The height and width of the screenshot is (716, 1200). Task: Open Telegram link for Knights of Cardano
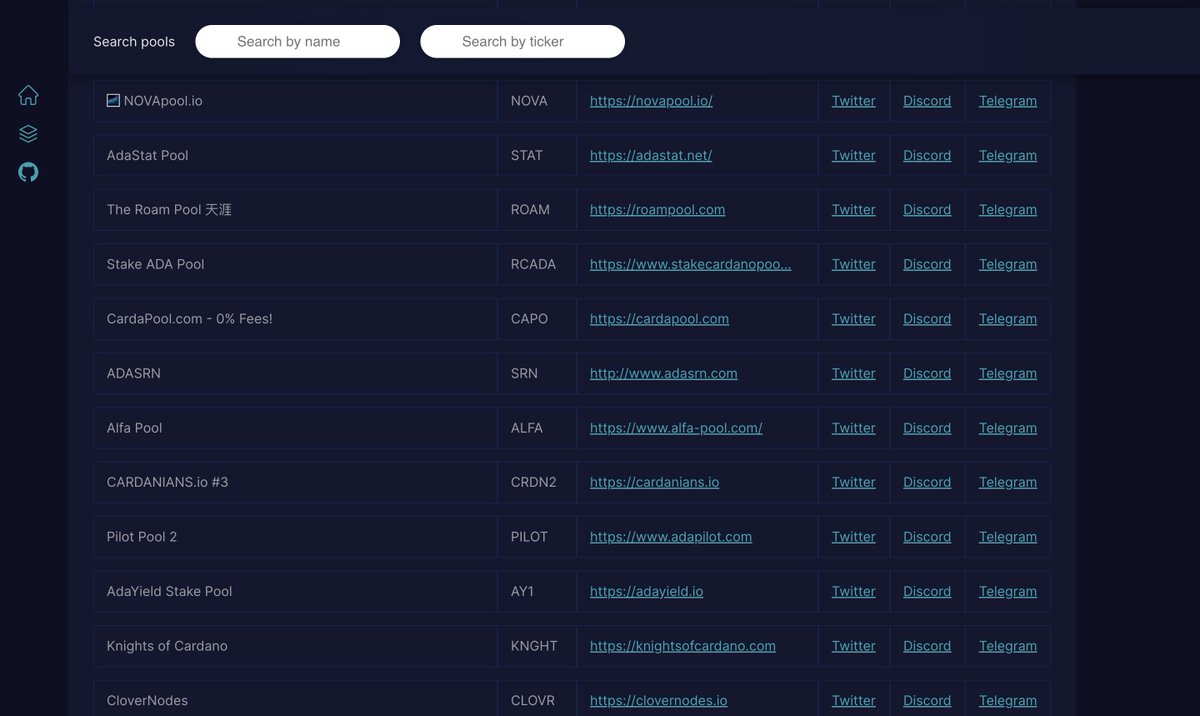(1008, 646)
